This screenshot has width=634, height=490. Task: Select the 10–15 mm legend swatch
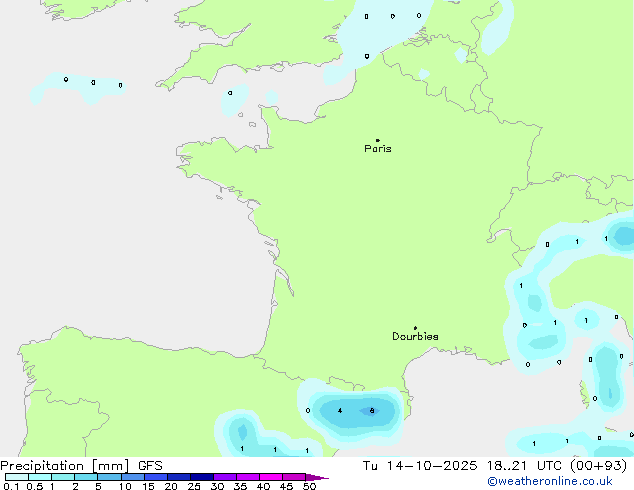pos(133,477)
